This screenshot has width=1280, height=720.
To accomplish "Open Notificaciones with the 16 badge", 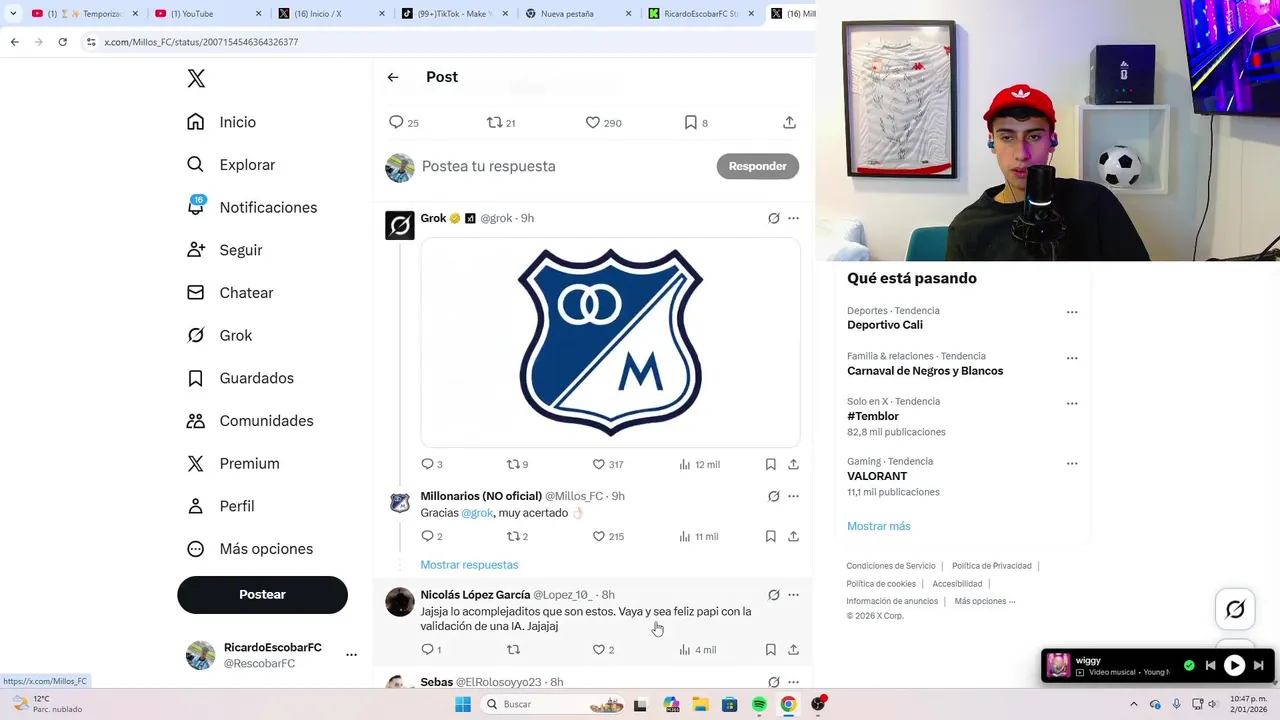I will pyautogui.click(x=251, y=207).
